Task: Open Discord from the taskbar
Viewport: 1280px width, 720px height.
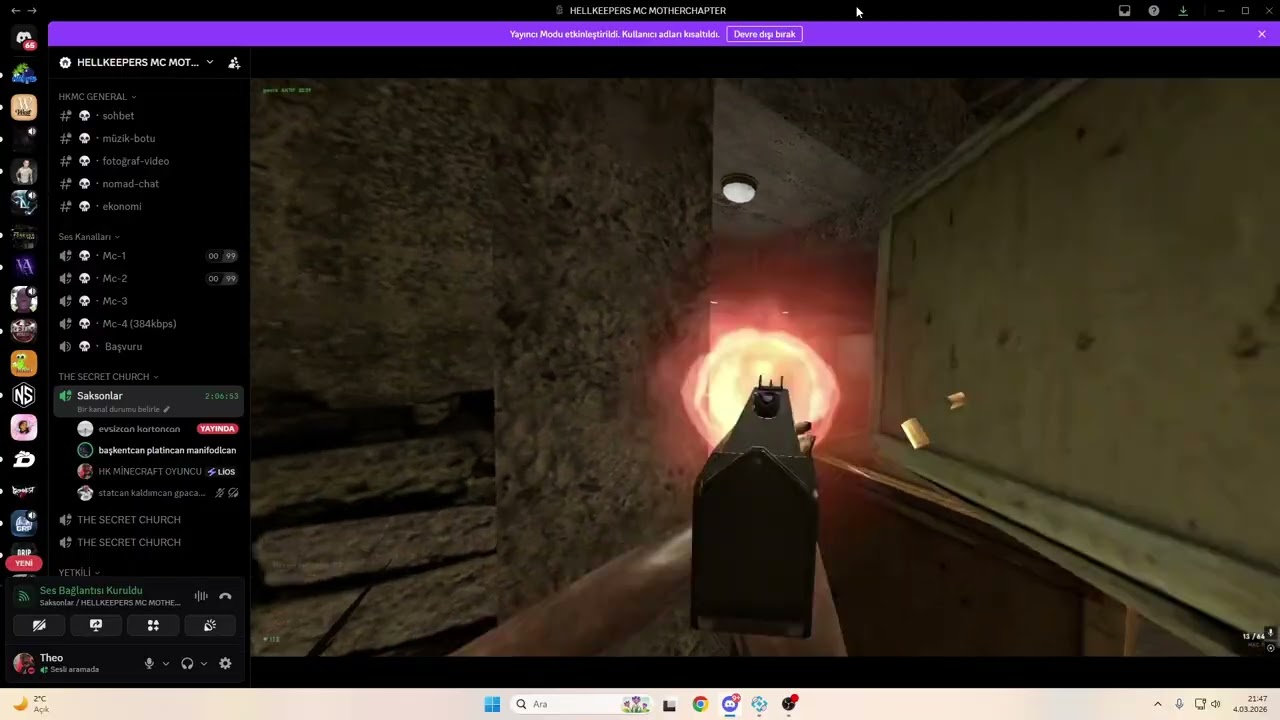Action: point(730,704)
